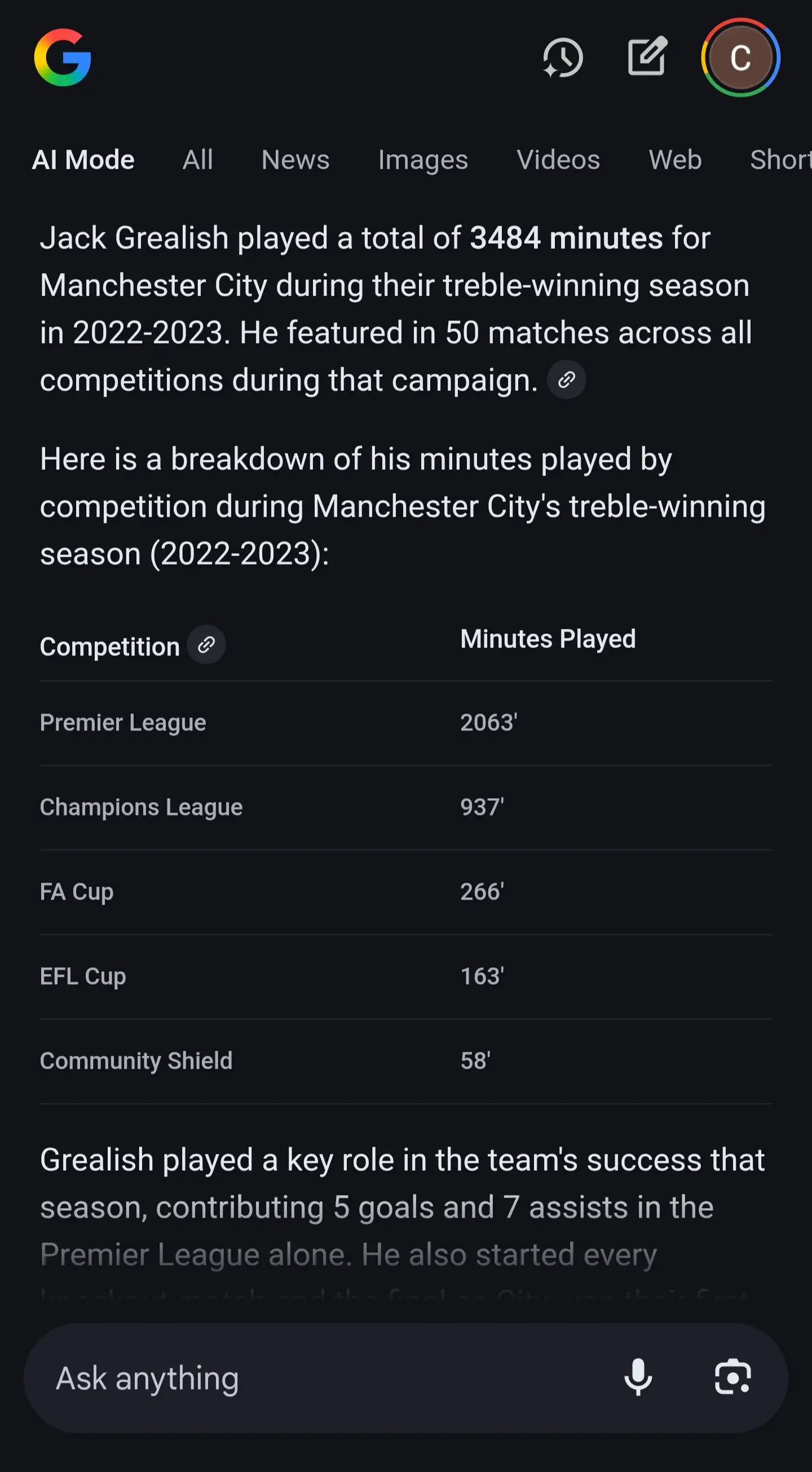Select the AI Mode tab

[x=83, y=160]
